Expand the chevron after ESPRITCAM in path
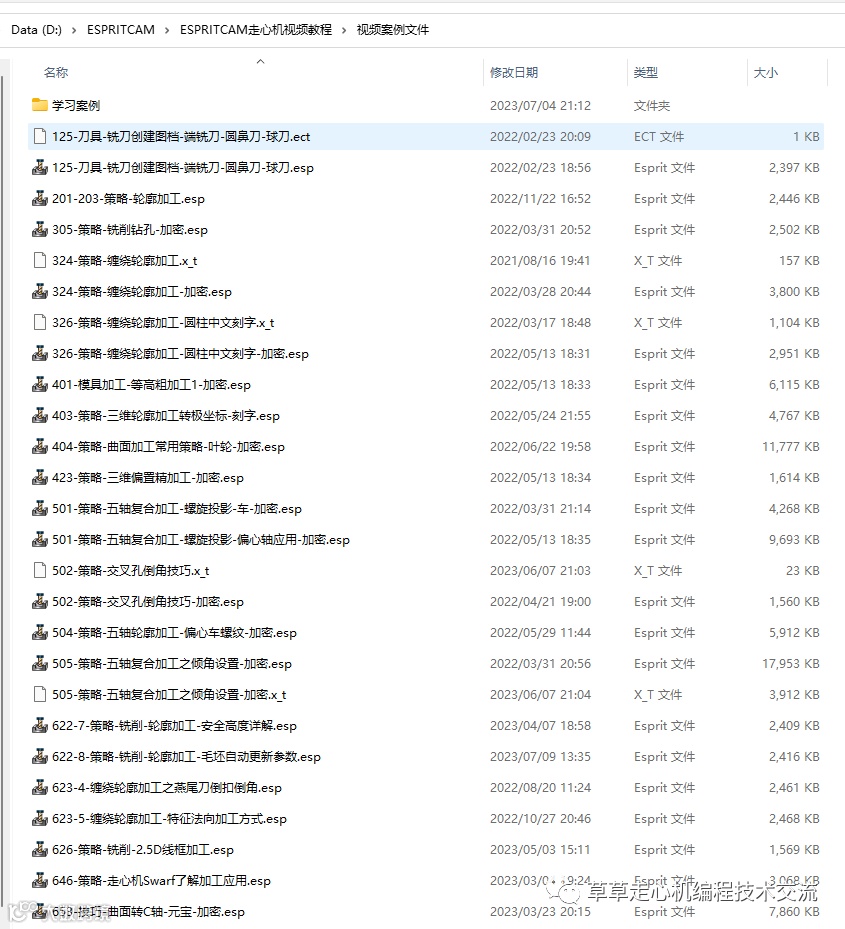The height and width of the screenshot is (929, 845). (167, 30)
